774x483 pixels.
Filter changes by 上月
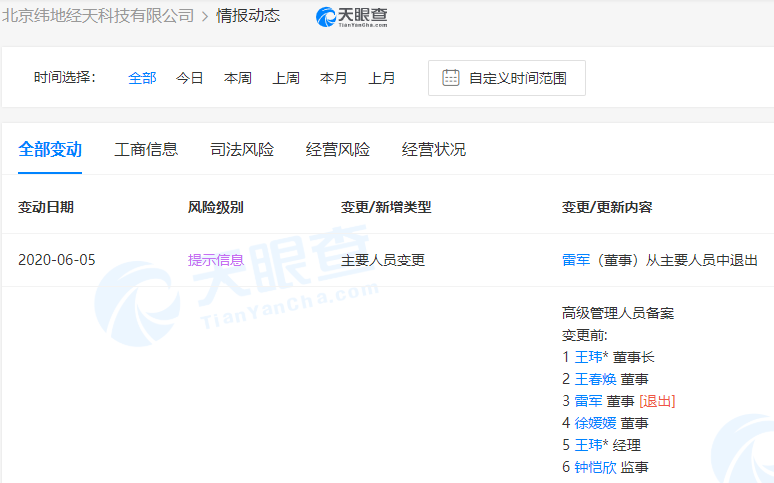(x=382, y=78)
